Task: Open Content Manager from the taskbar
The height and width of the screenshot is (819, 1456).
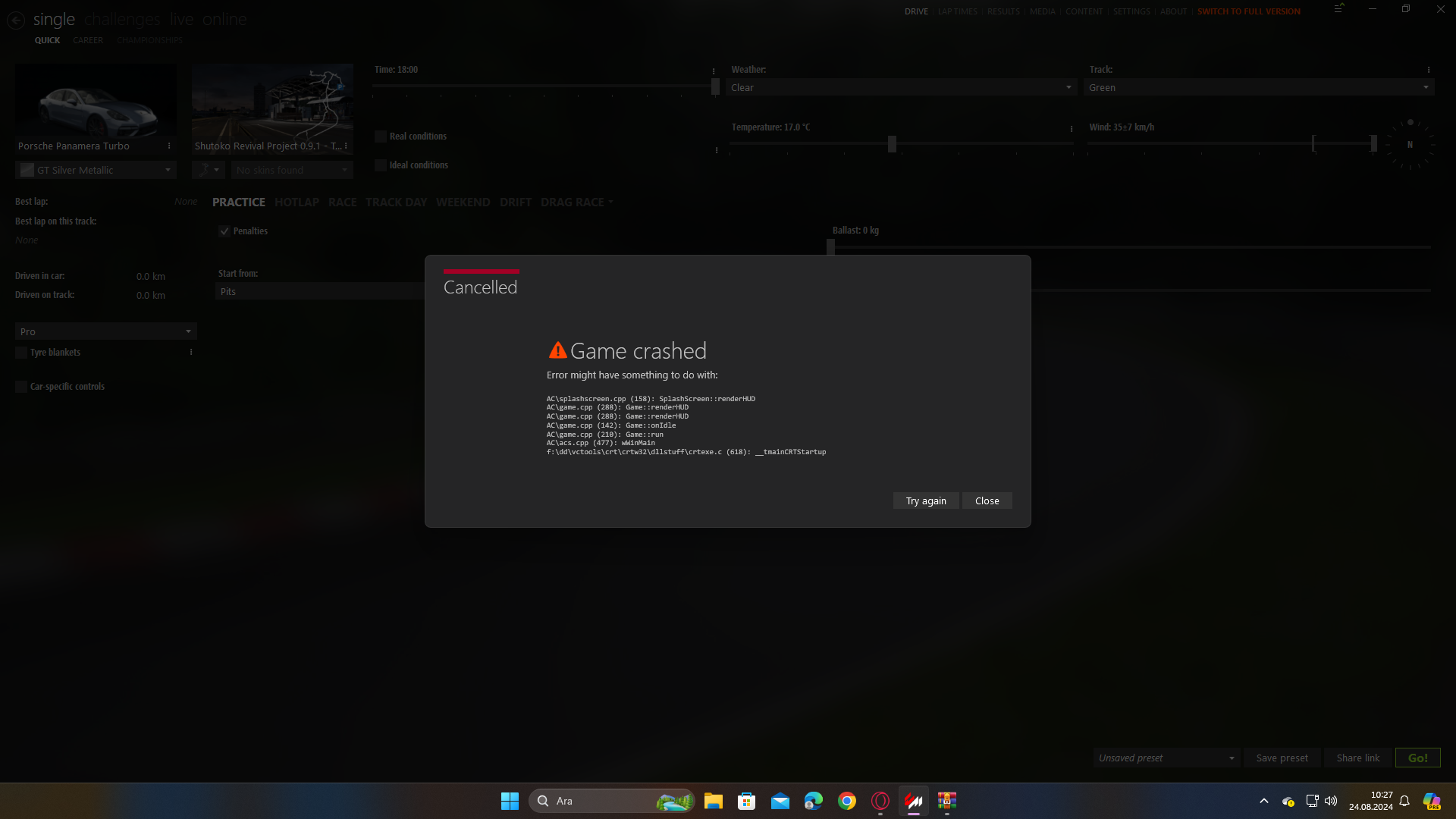Action: coord(914,801)
